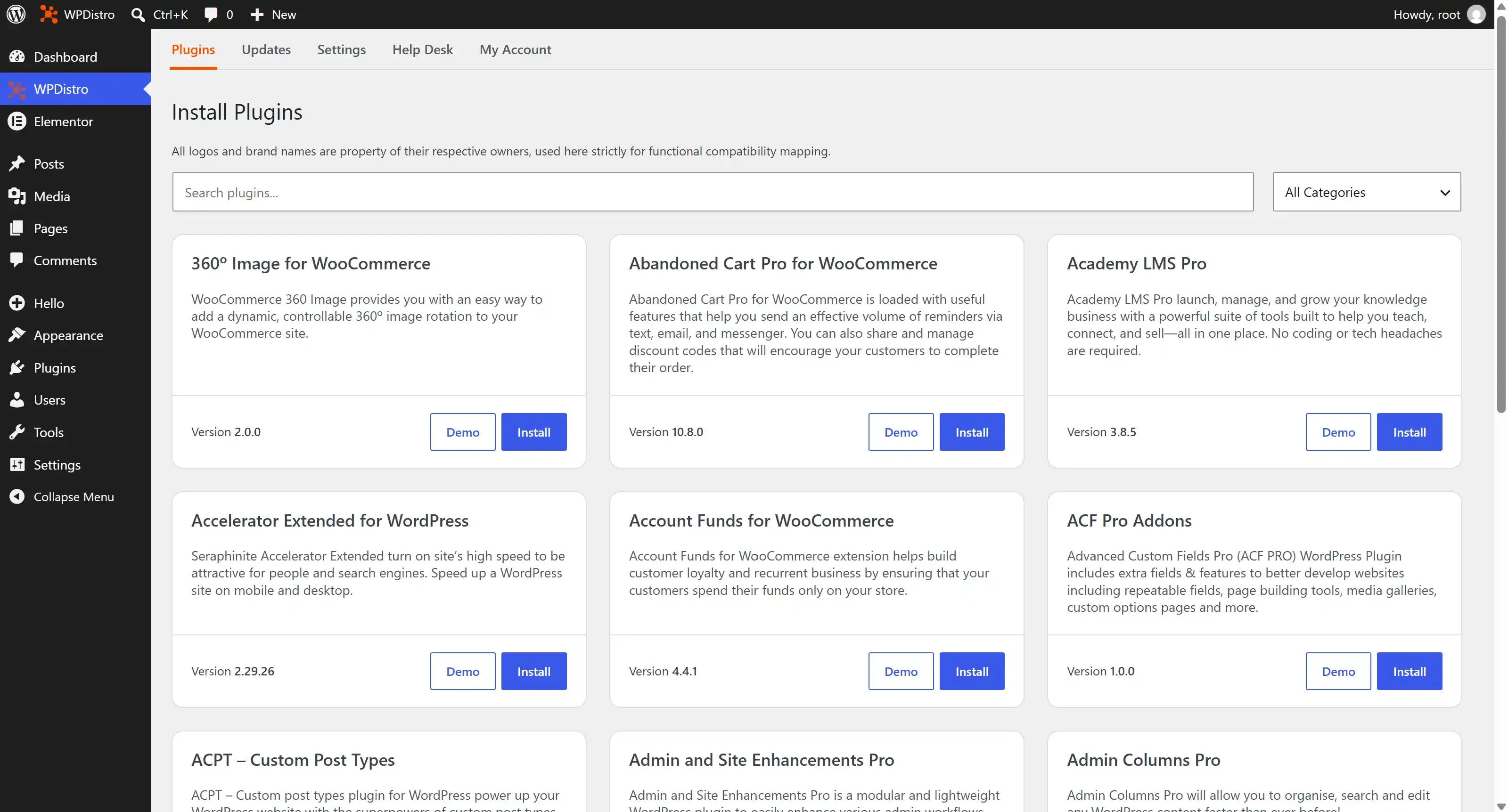Image resolution: width=1508 pixels, height=812 pixels.
Task: Click the WPDistro site name in admin bar
Action: coord(89,15)
